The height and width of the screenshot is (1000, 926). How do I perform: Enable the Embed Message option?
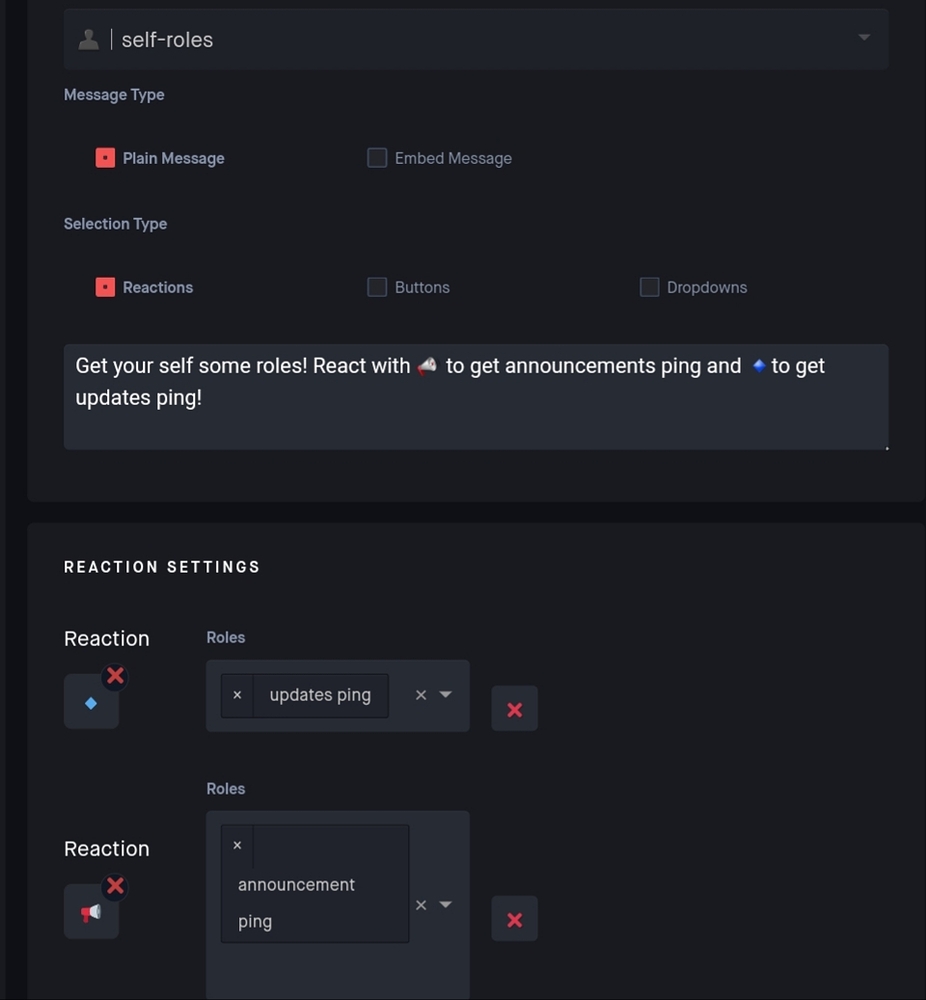point(377,157)
